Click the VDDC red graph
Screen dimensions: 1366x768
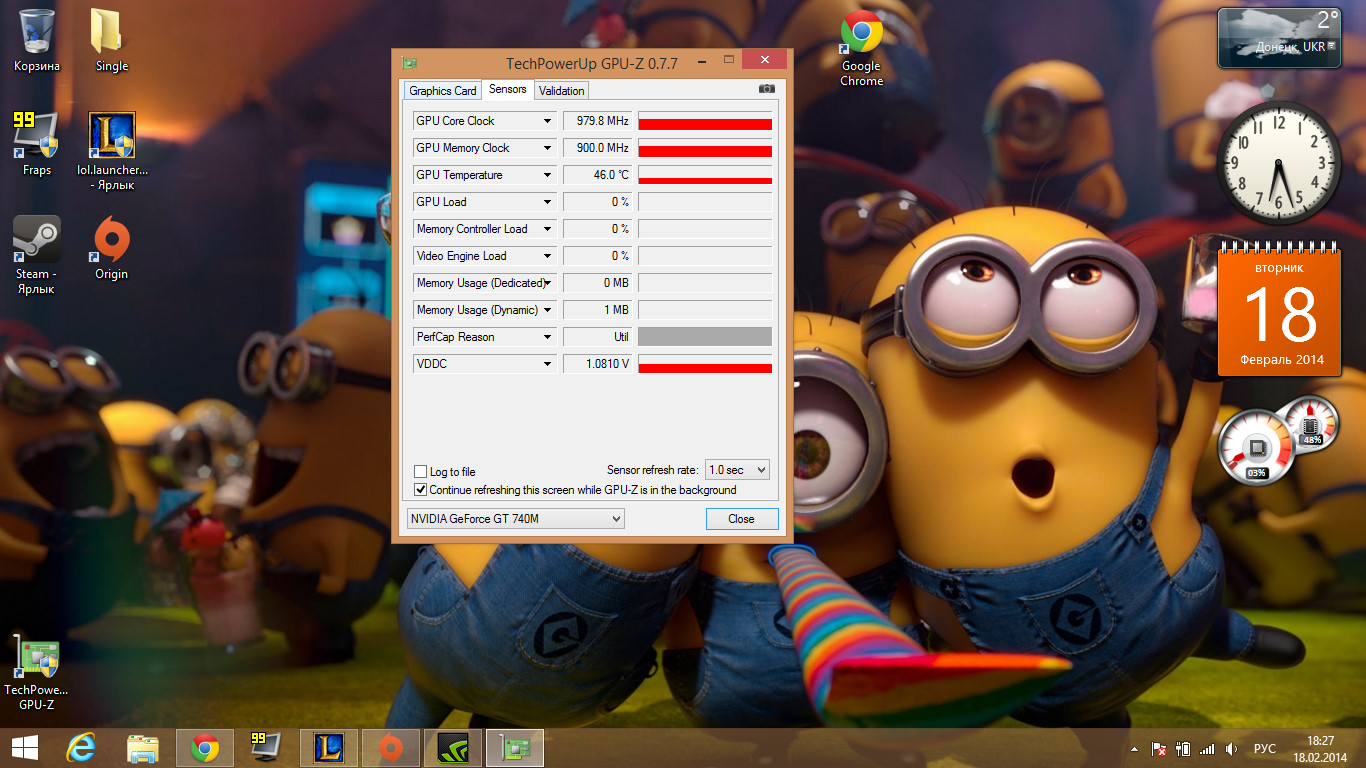pyautogui.click(x=705, y=364)
